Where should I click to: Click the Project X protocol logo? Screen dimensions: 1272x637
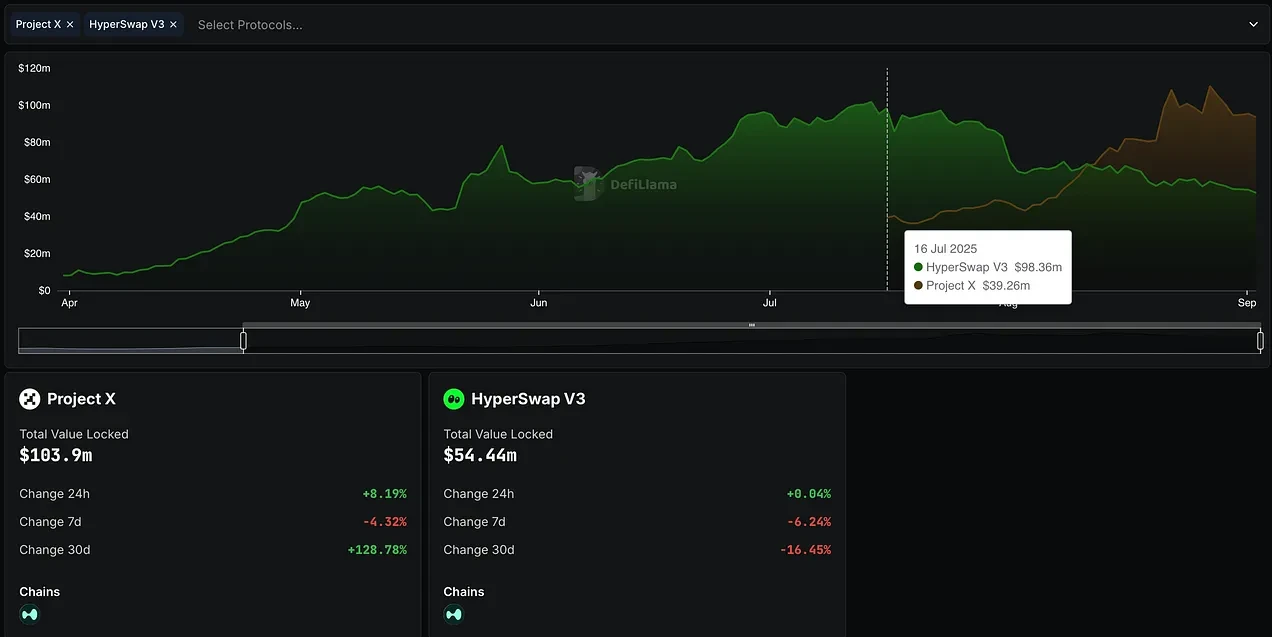tap(29, 398)
